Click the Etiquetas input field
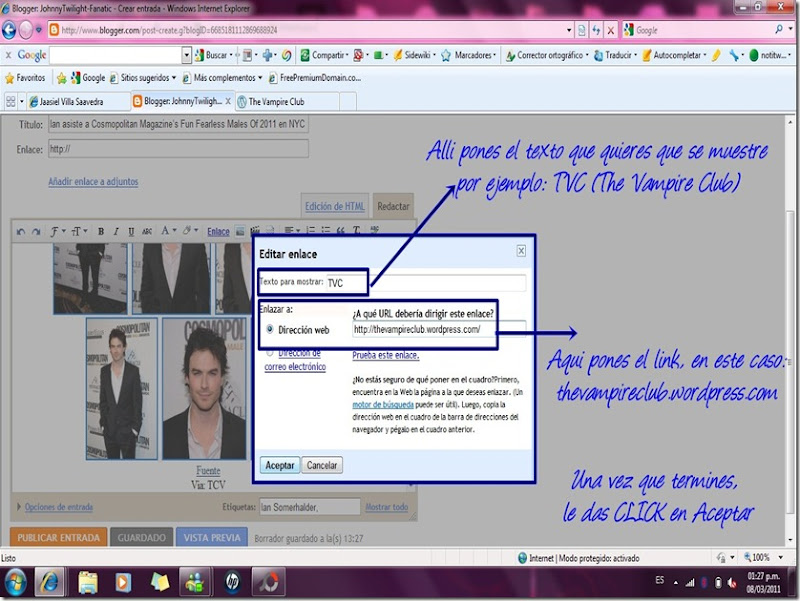 309,507
